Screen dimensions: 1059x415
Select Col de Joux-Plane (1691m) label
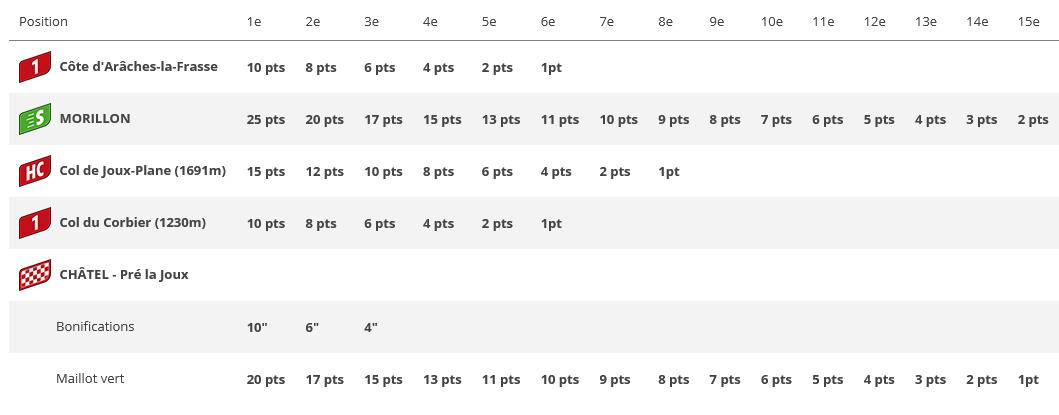[142, 171]
